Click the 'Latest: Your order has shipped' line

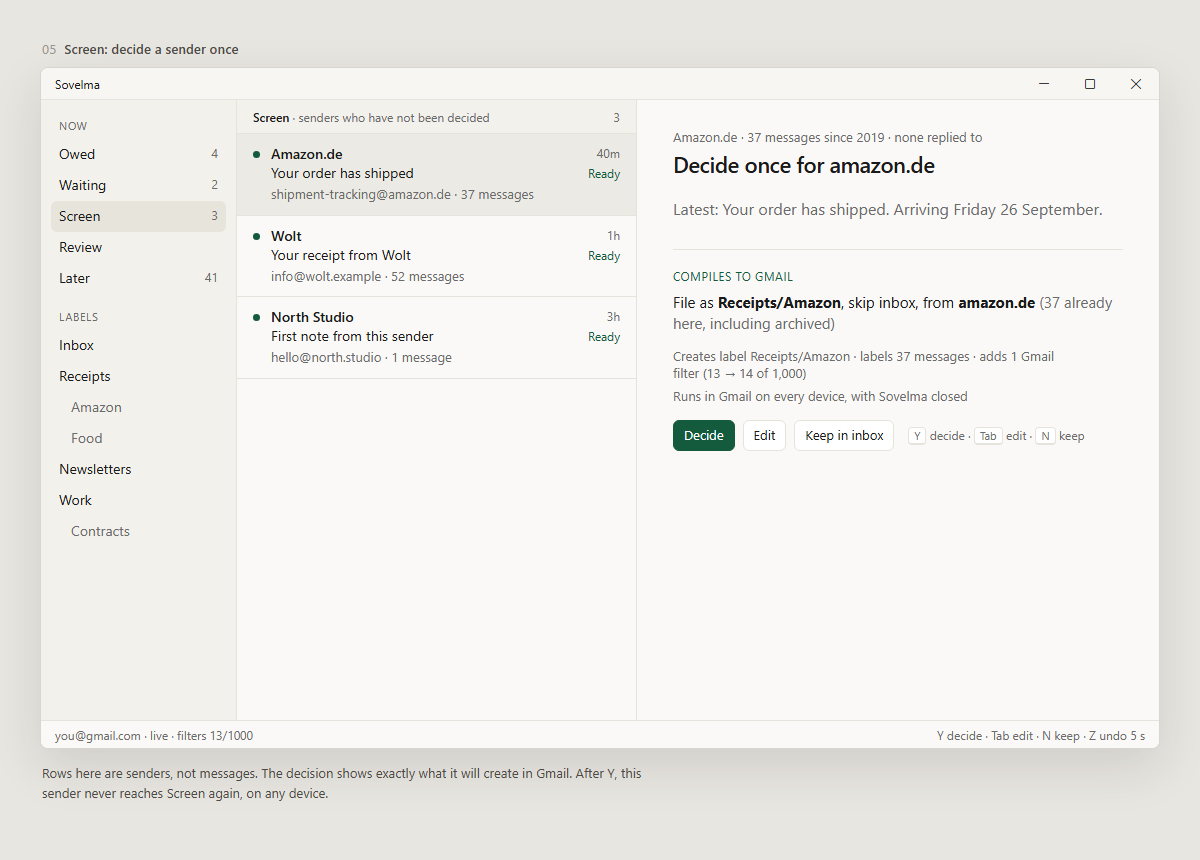[x=888, y=210]
